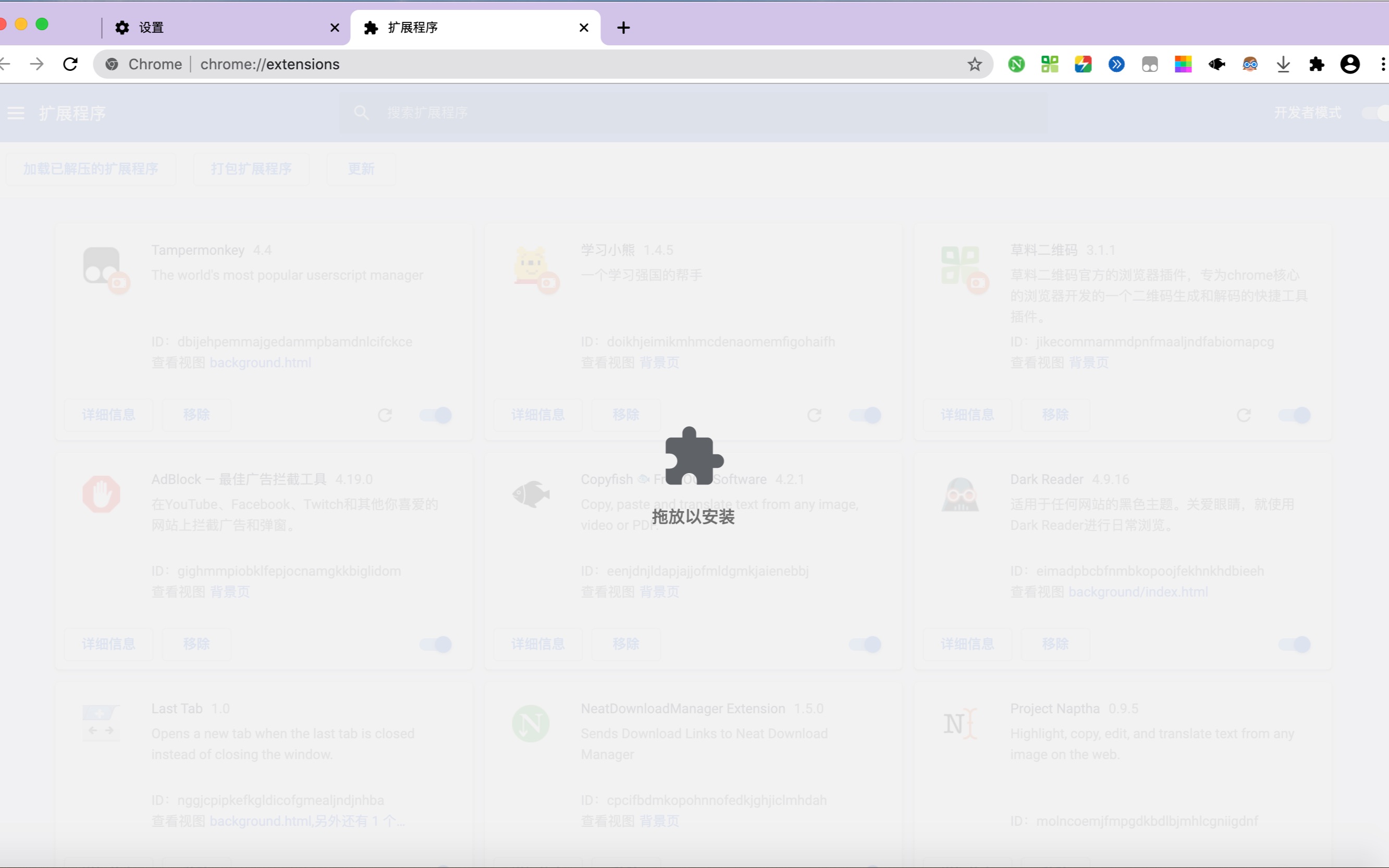Disable the Copyfish extension toggle
This screenshot has width=1389, height=868.
(x=865, y=644)
